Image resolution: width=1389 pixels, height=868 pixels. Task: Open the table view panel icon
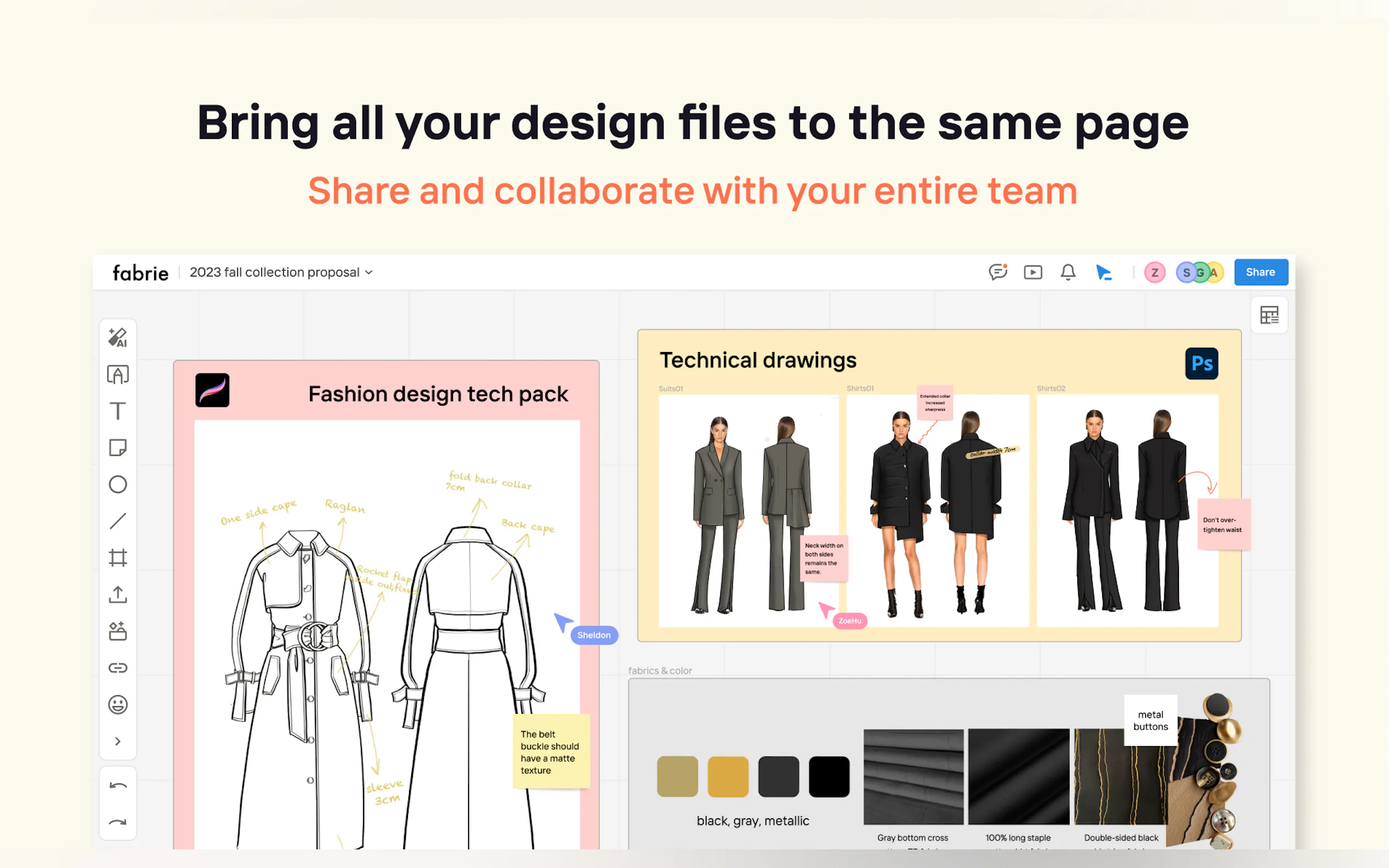(1269, 315)
